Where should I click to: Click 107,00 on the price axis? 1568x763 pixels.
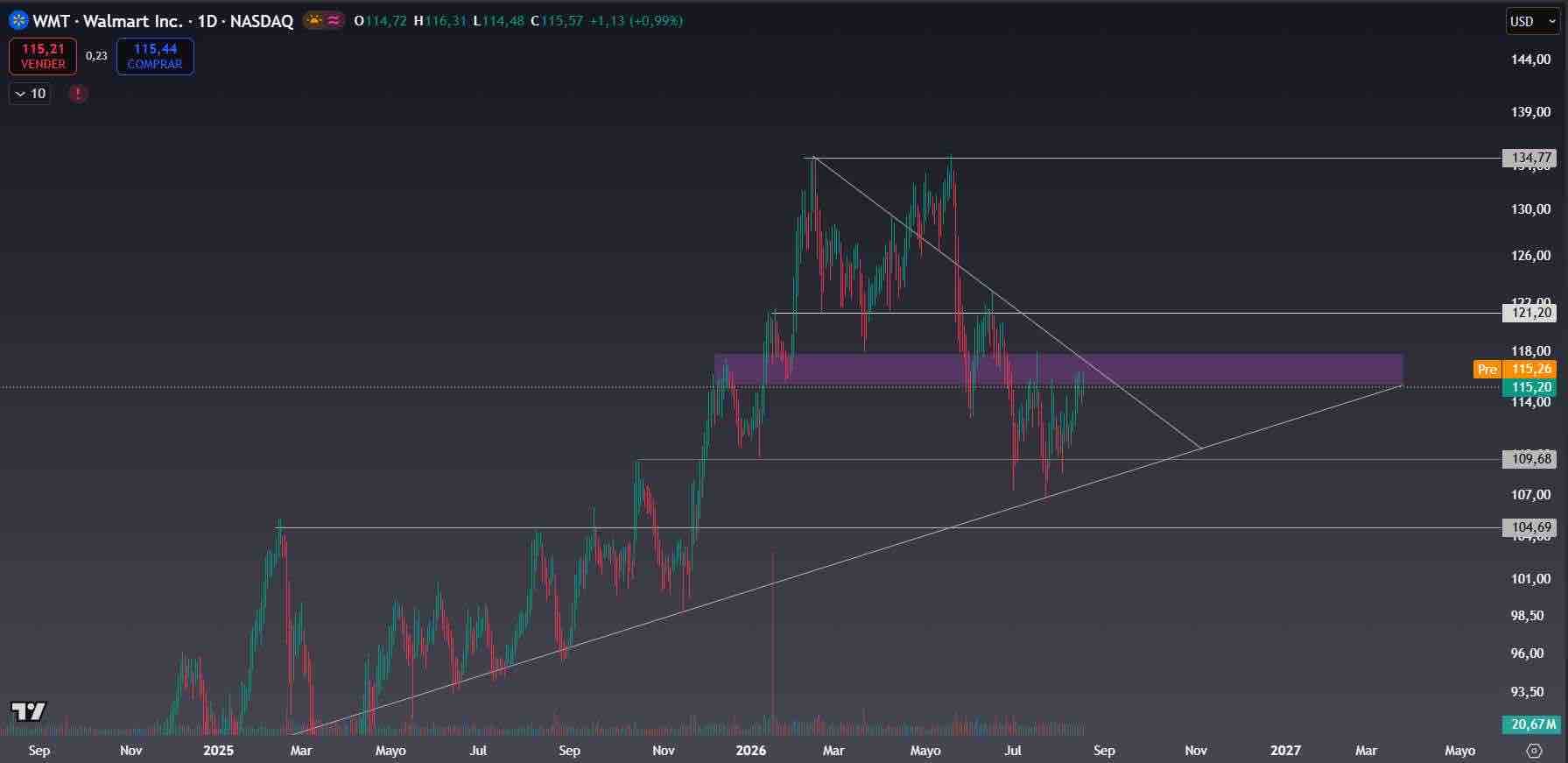tap(1530, 495)
